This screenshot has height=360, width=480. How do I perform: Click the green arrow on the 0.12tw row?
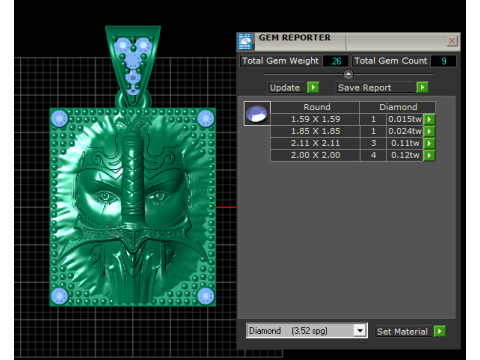pyautogui.click(x=429, y=155)
